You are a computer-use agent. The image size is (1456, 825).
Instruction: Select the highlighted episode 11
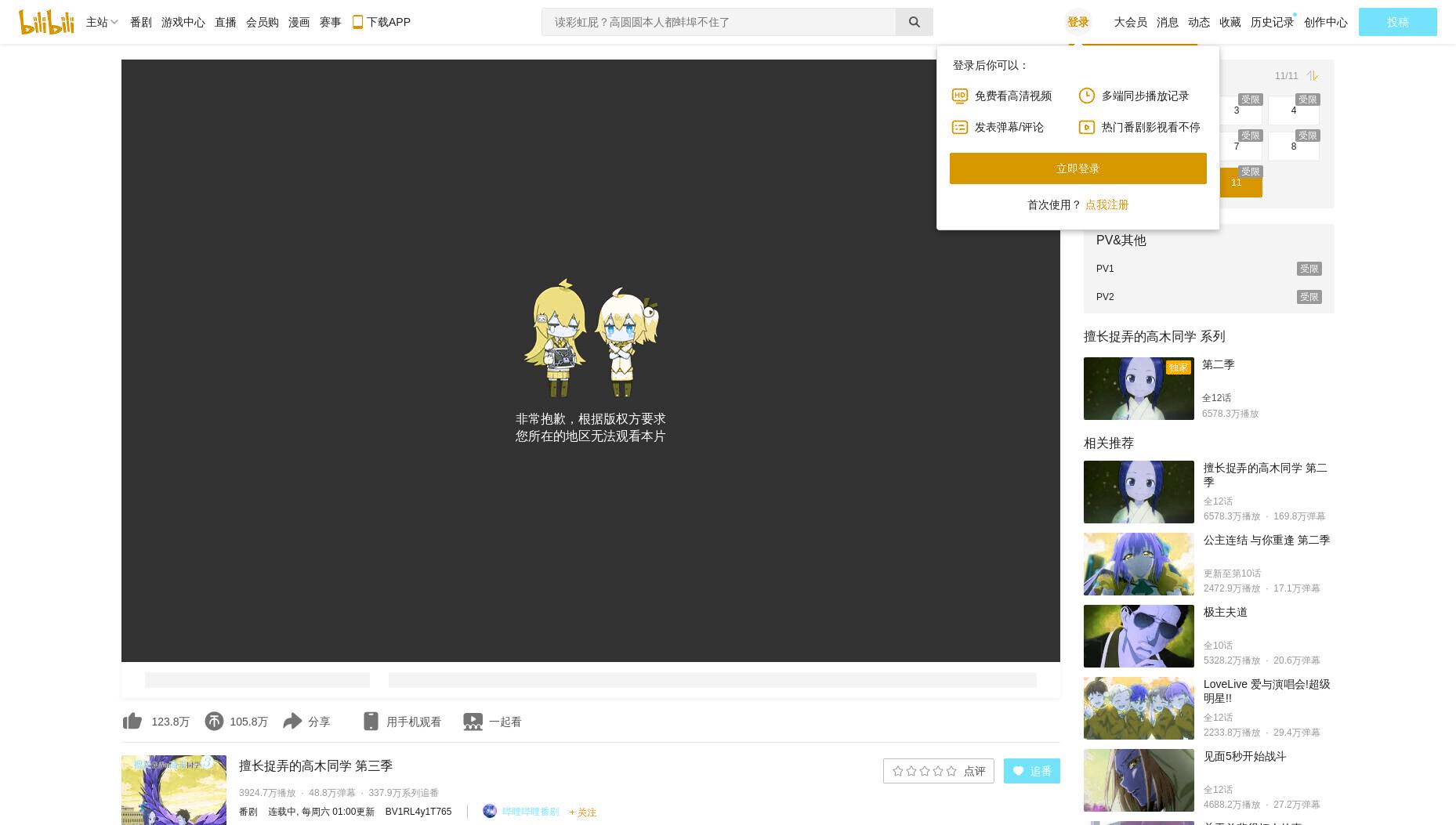click(x=1240, y=183)
